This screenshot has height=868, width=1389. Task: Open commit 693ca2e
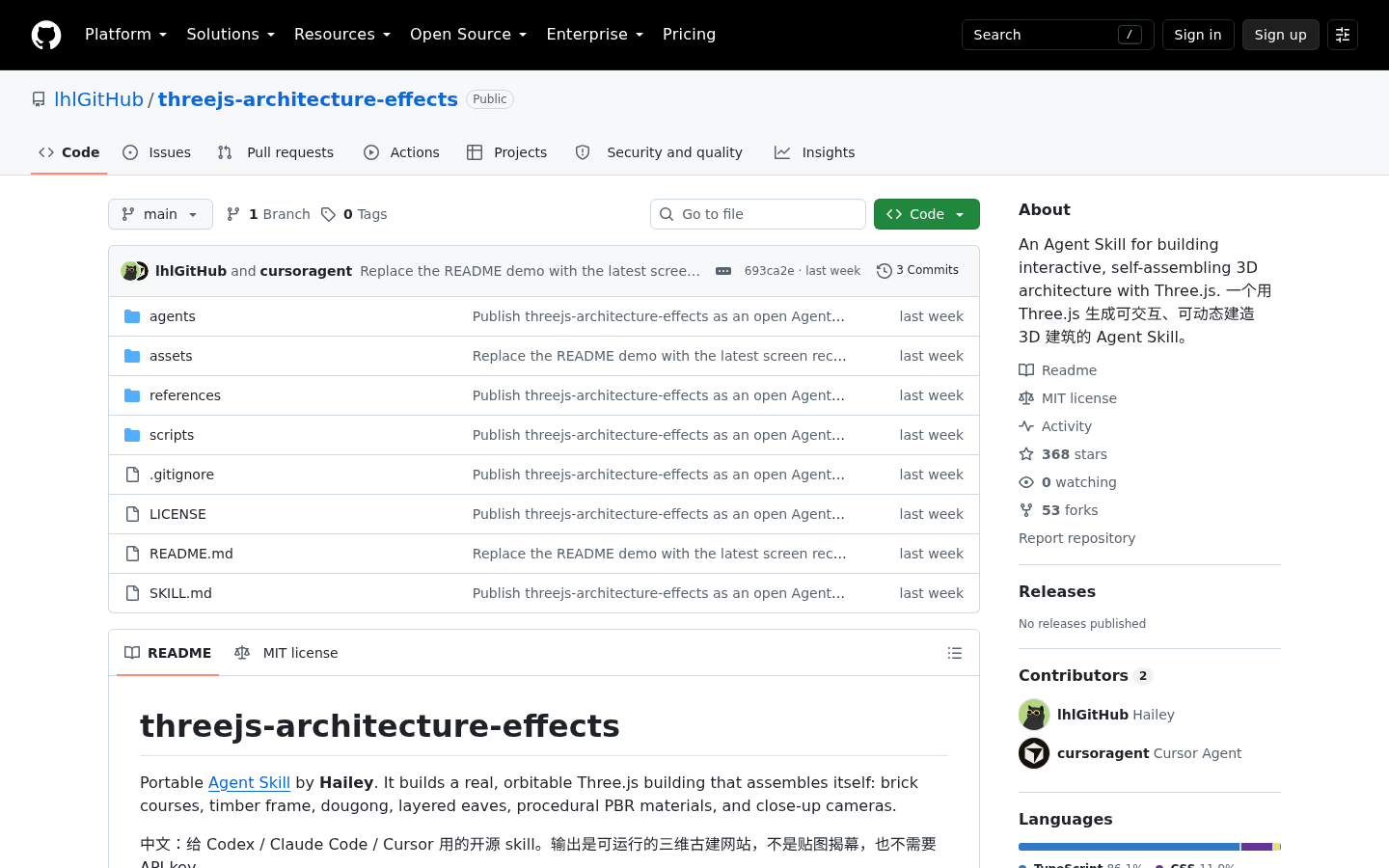(769, 271)
